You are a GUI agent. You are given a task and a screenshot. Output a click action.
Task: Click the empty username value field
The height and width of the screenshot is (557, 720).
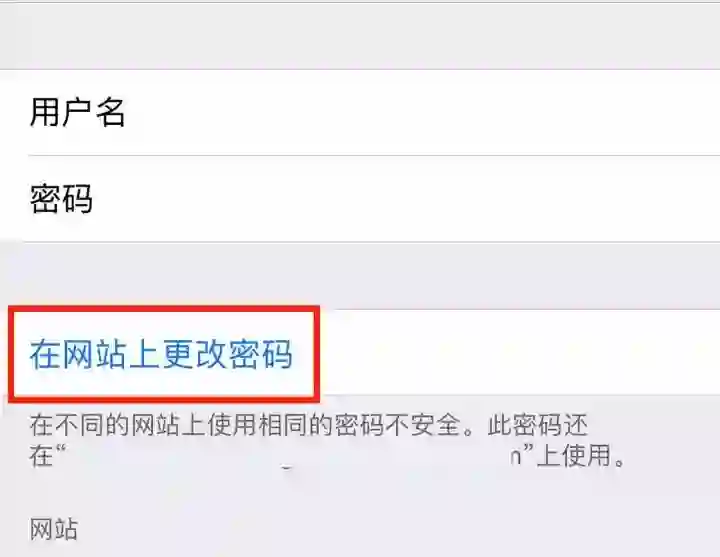422,112
